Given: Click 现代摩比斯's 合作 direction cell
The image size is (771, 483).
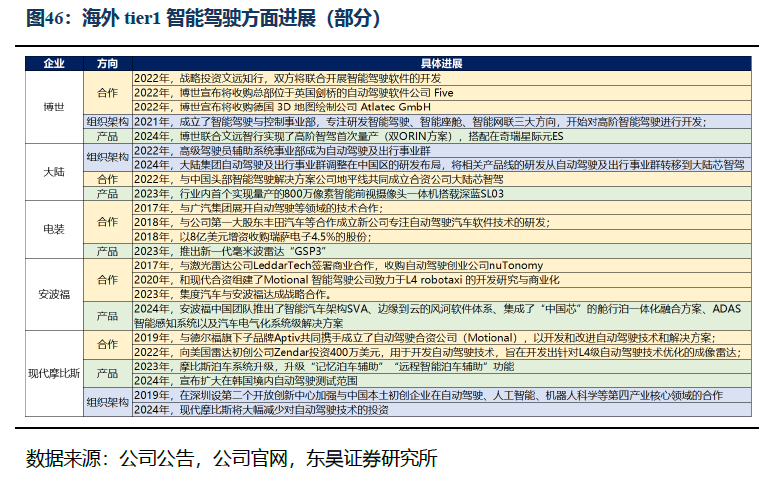Looking at the screenshot, I should [x=108, y=345].
